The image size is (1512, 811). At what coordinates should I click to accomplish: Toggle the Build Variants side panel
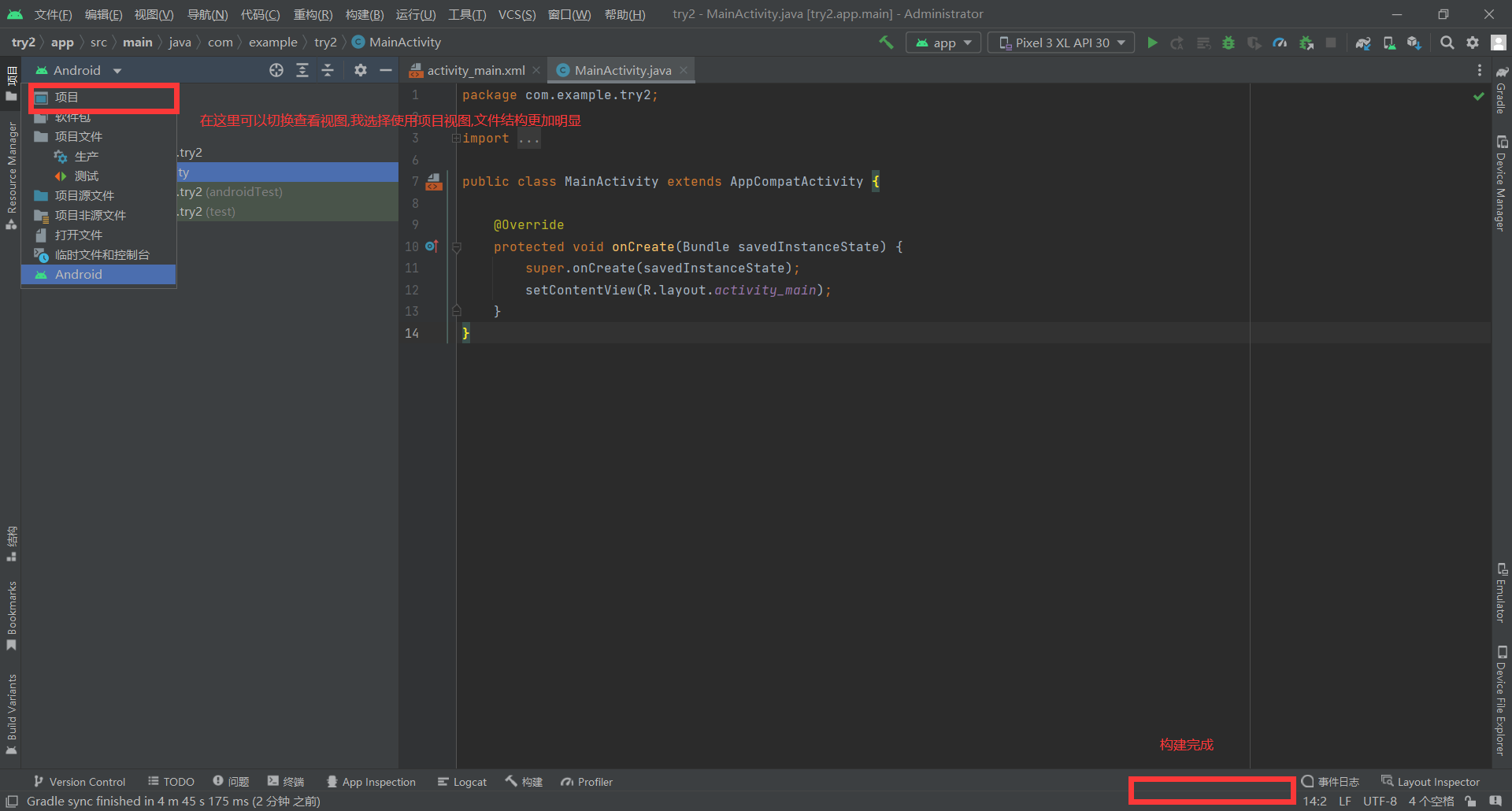tap(12, 714)
